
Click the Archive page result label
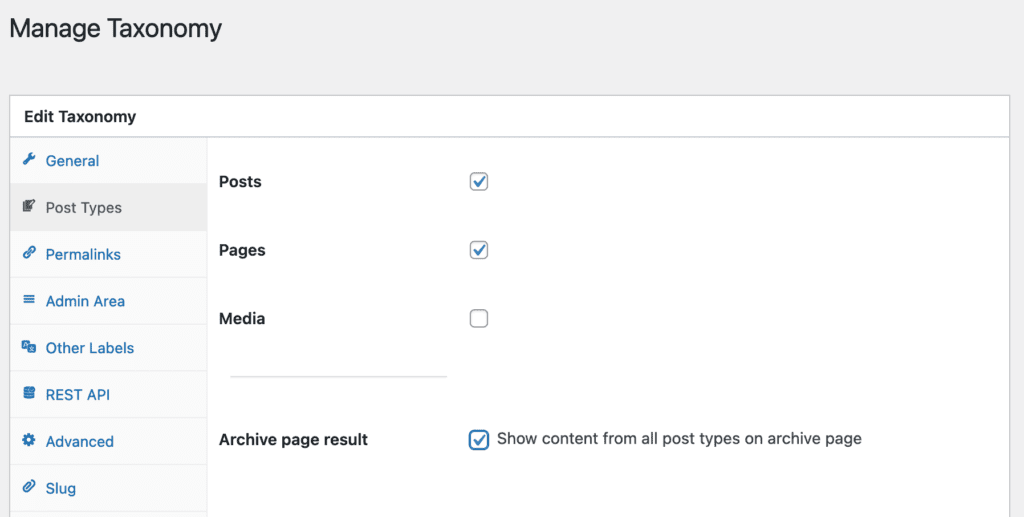pyautogui.click(x=293, y=440)
